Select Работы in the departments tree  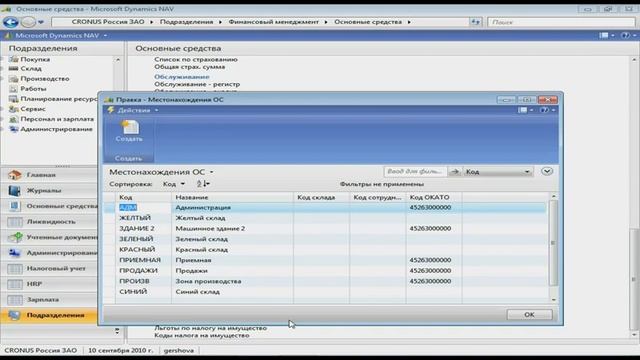33,89
